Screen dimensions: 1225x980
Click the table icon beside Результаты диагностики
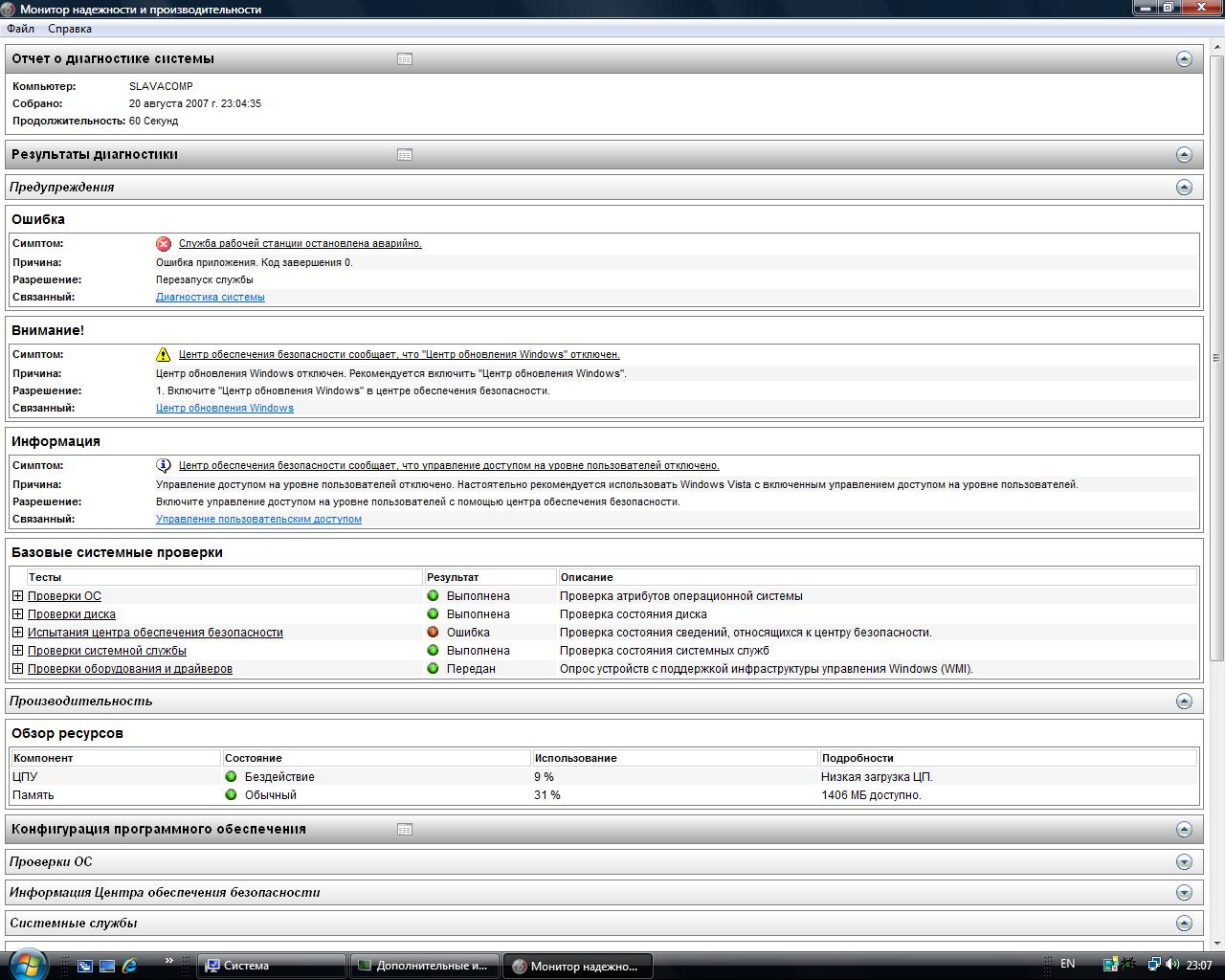[405, 155]
